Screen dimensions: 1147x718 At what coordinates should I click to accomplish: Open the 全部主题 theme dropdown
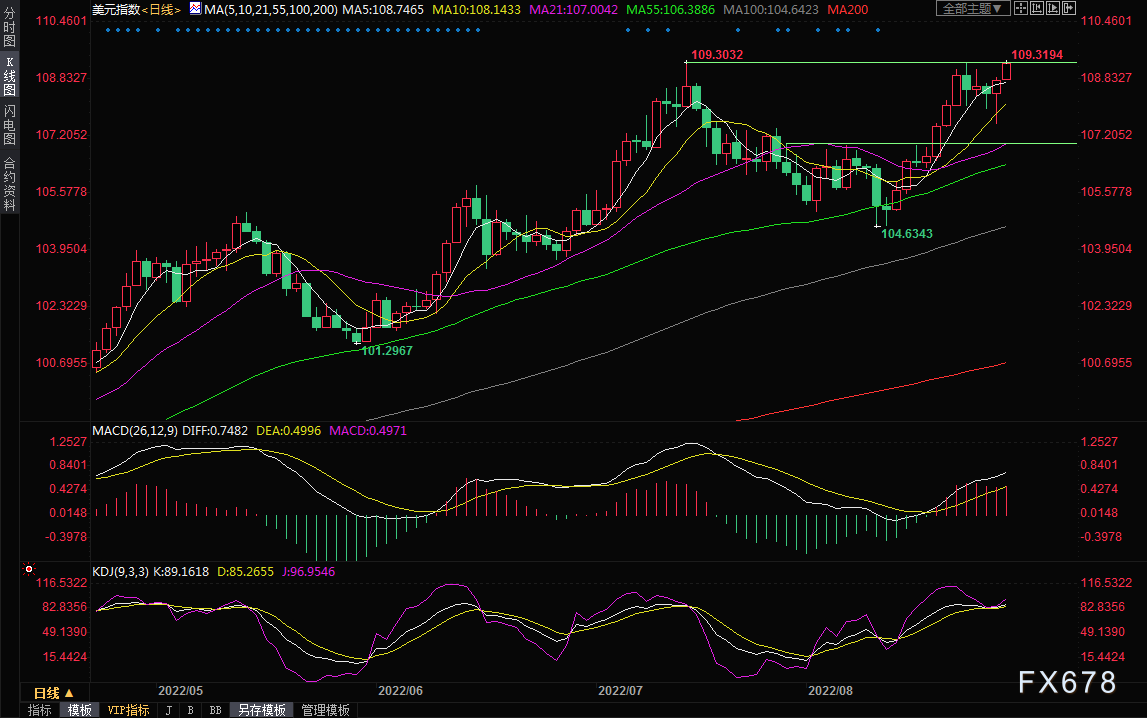click(972, 9)
